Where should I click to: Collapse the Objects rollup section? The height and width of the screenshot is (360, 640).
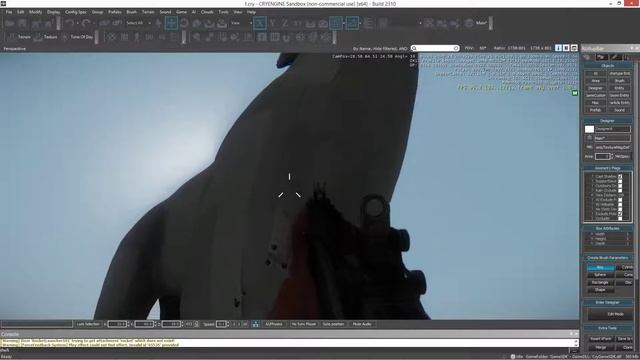pyautogui.click(x=607, y=66)
